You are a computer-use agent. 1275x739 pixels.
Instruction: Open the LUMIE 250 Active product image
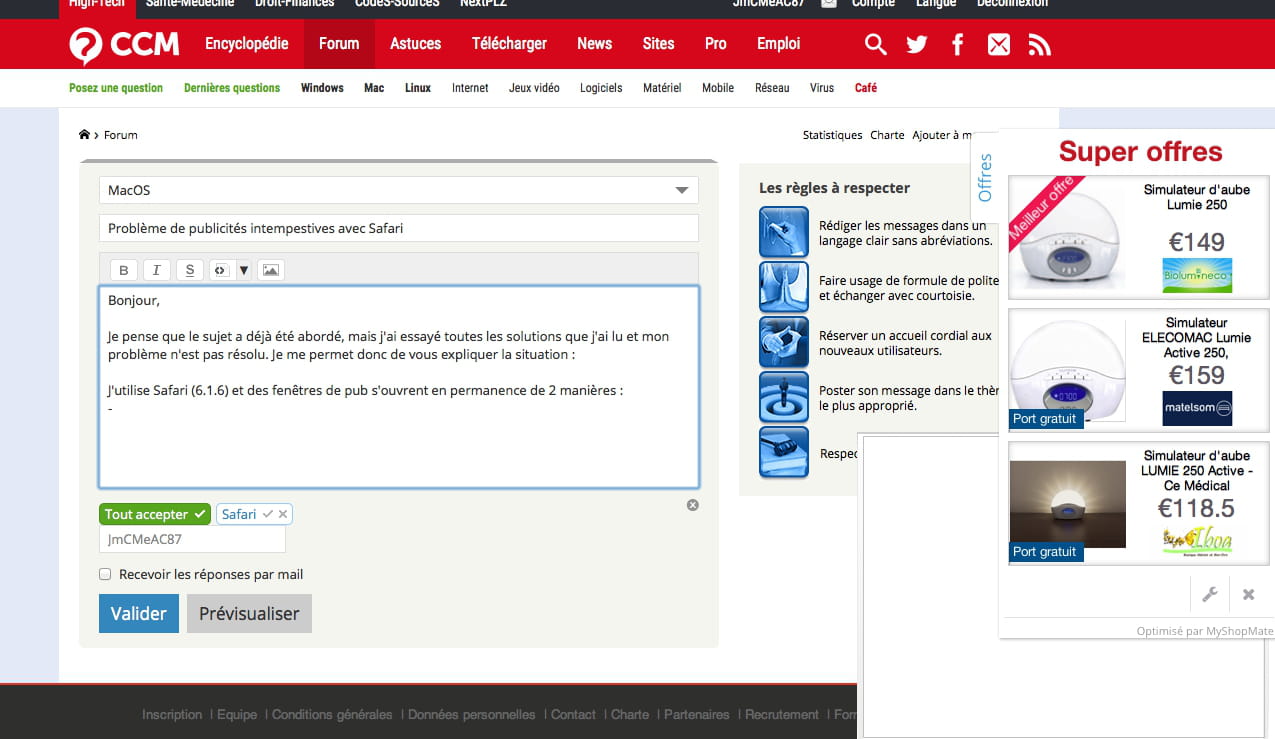coord(1069,503)
